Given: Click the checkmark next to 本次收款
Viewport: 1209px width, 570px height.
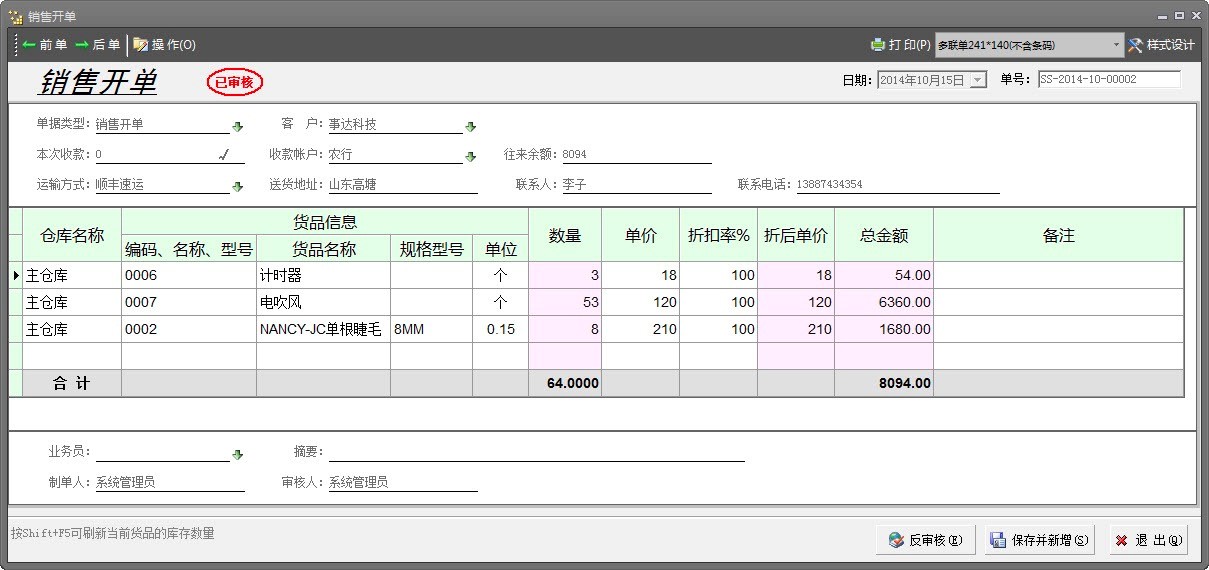Looking at the screenshot, I should (x=224, y=155).
